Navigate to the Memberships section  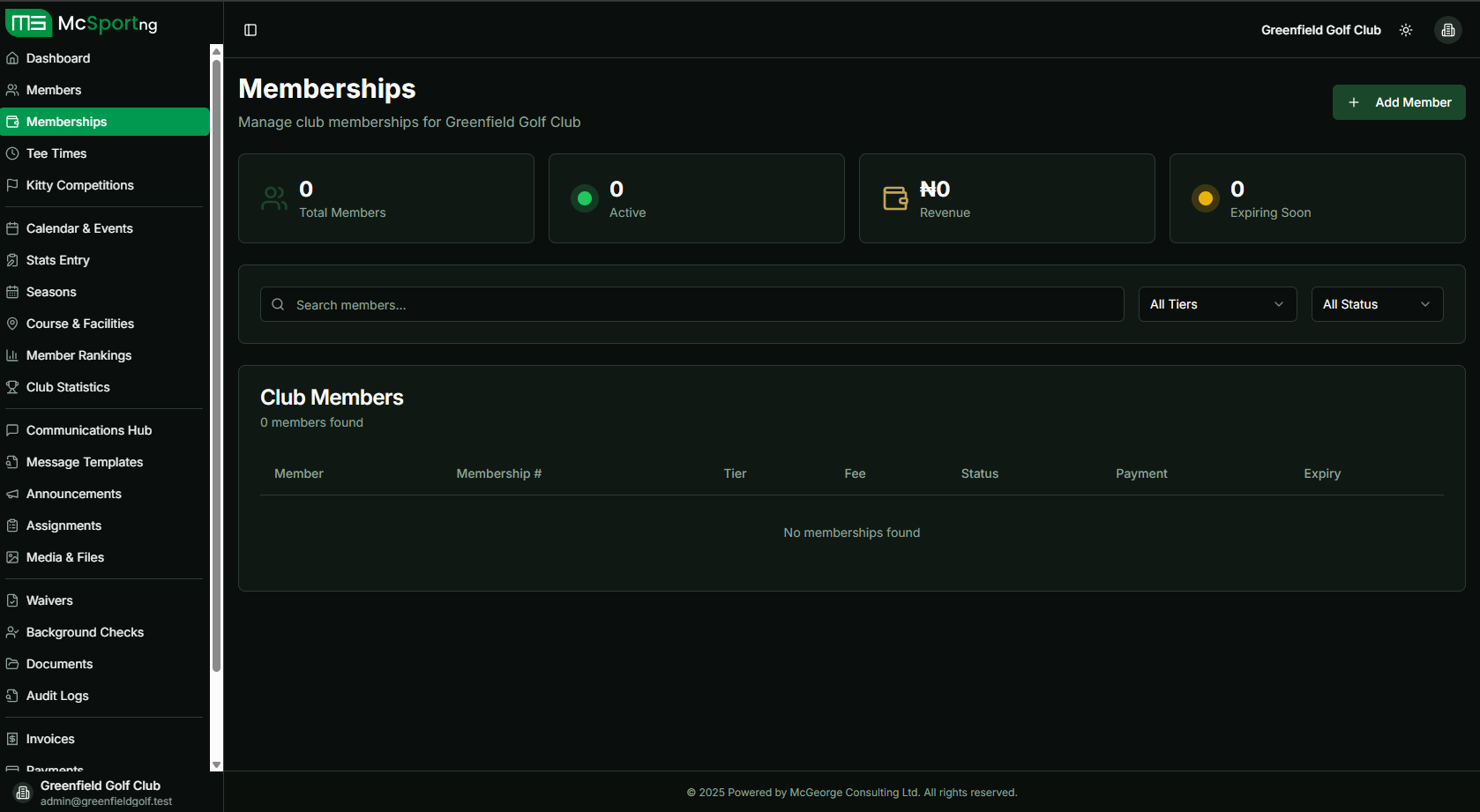(65, 121)
